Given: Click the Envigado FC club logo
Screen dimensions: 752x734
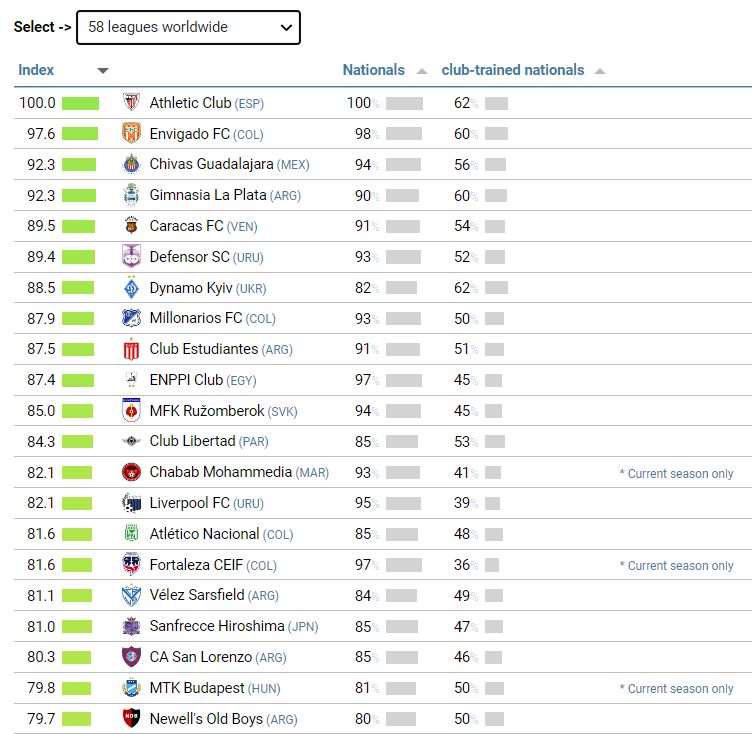Looking at the screenshot, I should (x=131, y=134).
